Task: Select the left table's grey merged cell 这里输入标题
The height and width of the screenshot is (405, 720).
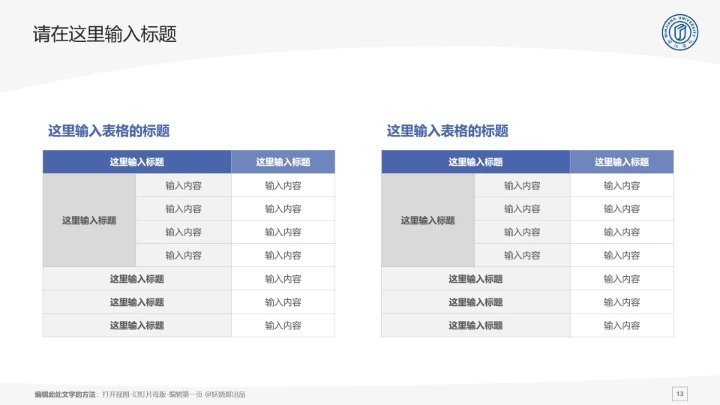Action: coord(89,220)
